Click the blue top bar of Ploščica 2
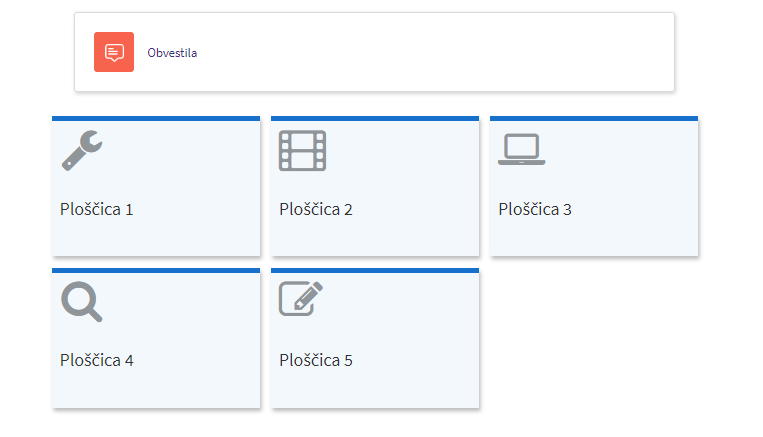 tap(375, 118)
